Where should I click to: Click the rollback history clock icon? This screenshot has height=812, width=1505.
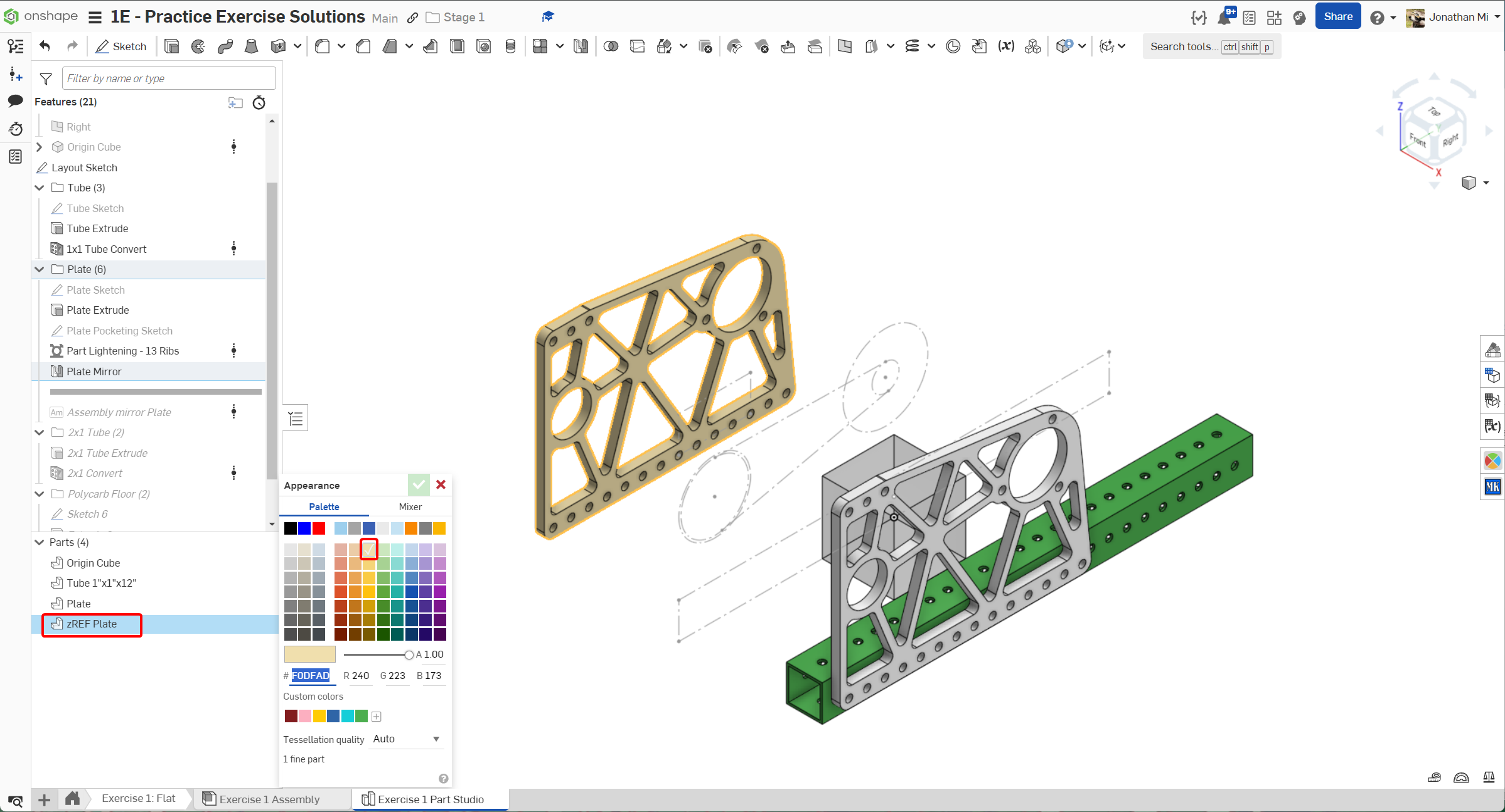[x=259, y=102]
